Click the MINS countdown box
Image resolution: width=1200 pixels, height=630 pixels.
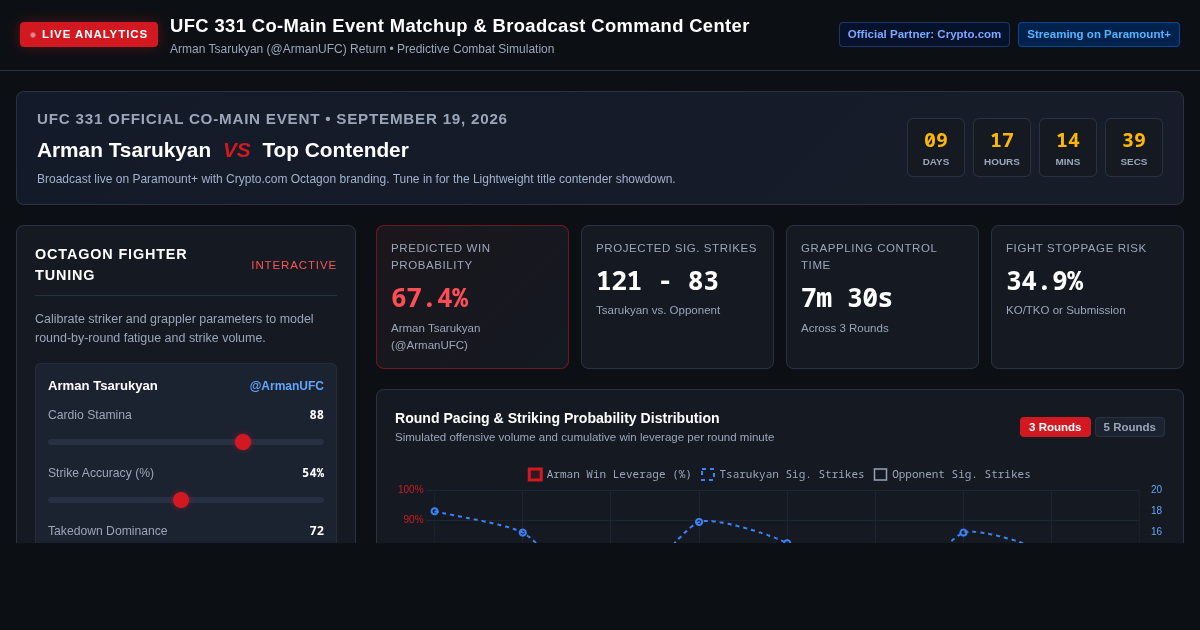pyautogui.click(x=1068, y=148)
